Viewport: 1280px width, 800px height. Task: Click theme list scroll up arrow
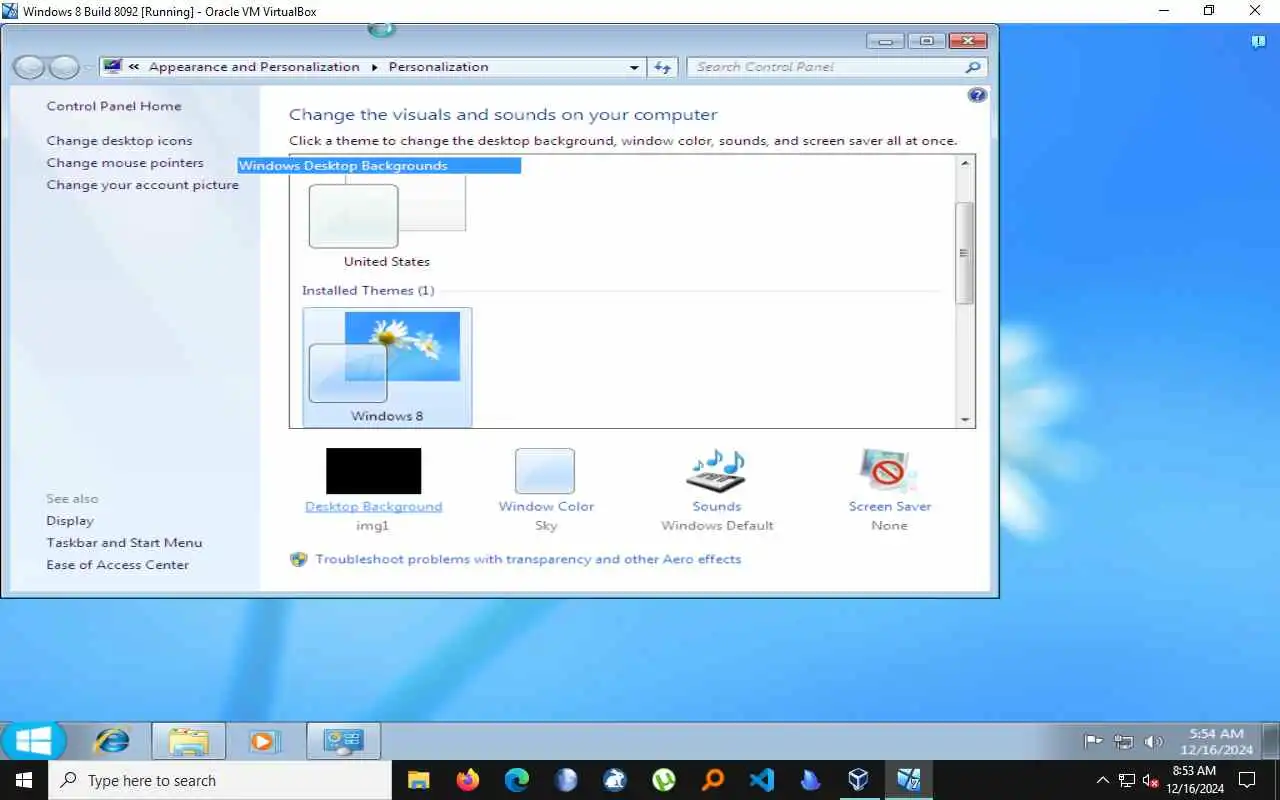point(965,163)
